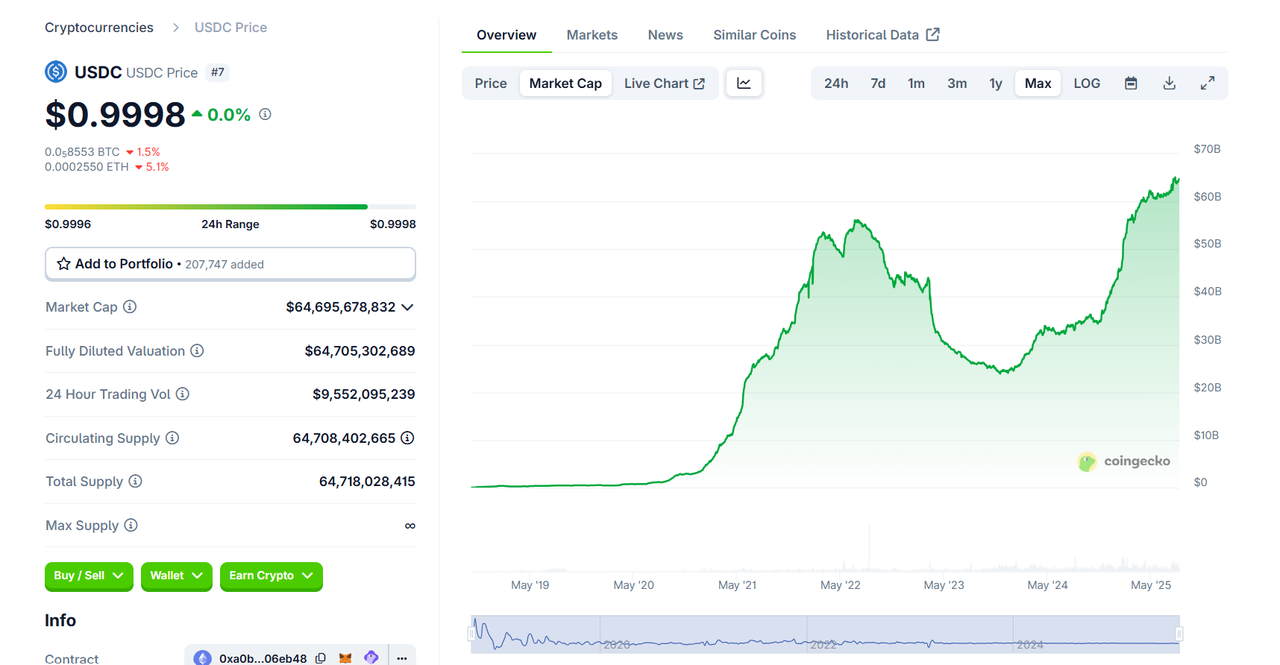Screen dimensions: 1280x665
Task: Set the chart range to 1y
Action: [x=996, y=83]
